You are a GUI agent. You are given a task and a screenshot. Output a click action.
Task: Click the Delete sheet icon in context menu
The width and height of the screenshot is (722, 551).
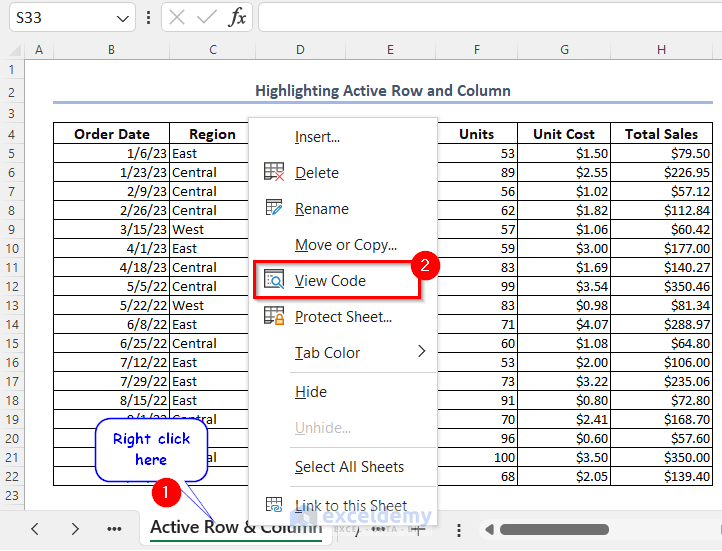coord(274,172)
